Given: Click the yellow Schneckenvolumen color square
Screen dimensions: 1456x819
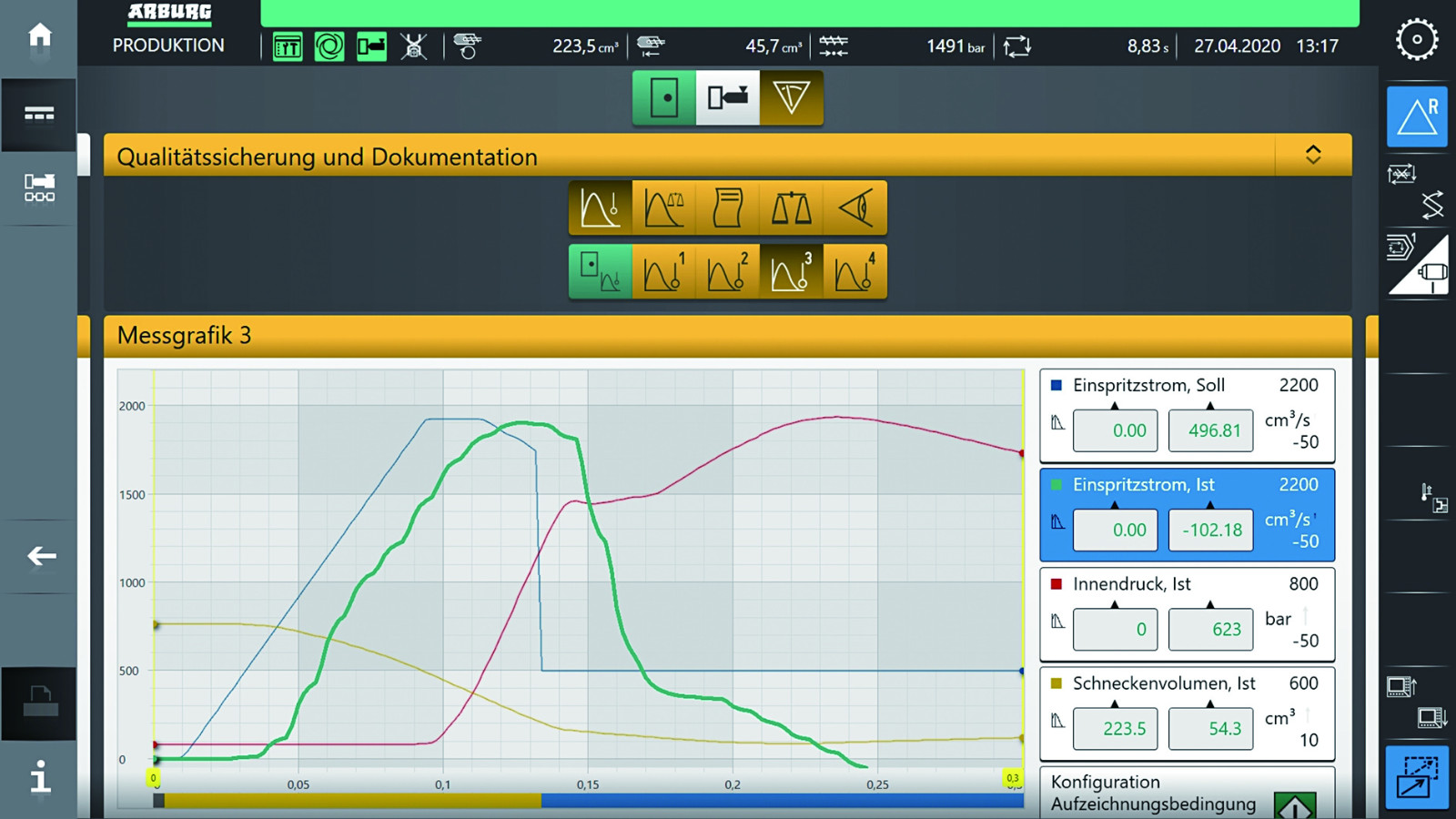Looking at the screenshot, I should 1057,682.
